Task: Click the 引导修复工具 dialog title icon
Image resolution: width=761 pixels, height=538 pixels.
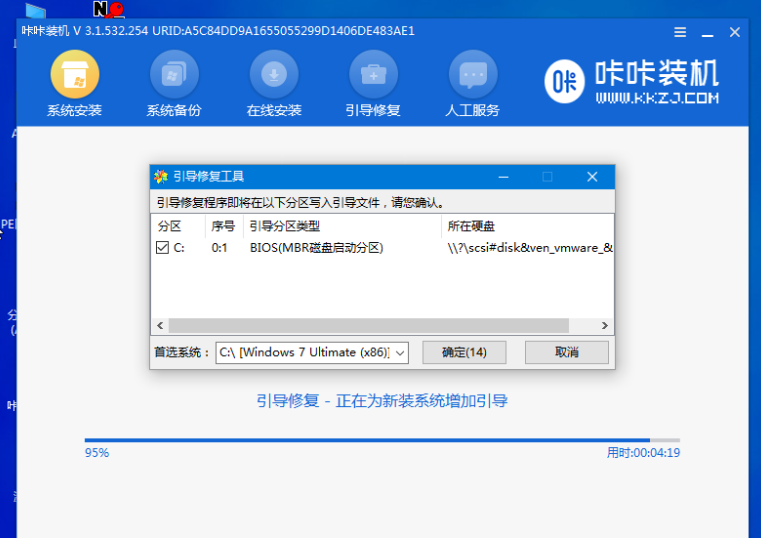Action: pyautogui.click(x=161, y=177)
